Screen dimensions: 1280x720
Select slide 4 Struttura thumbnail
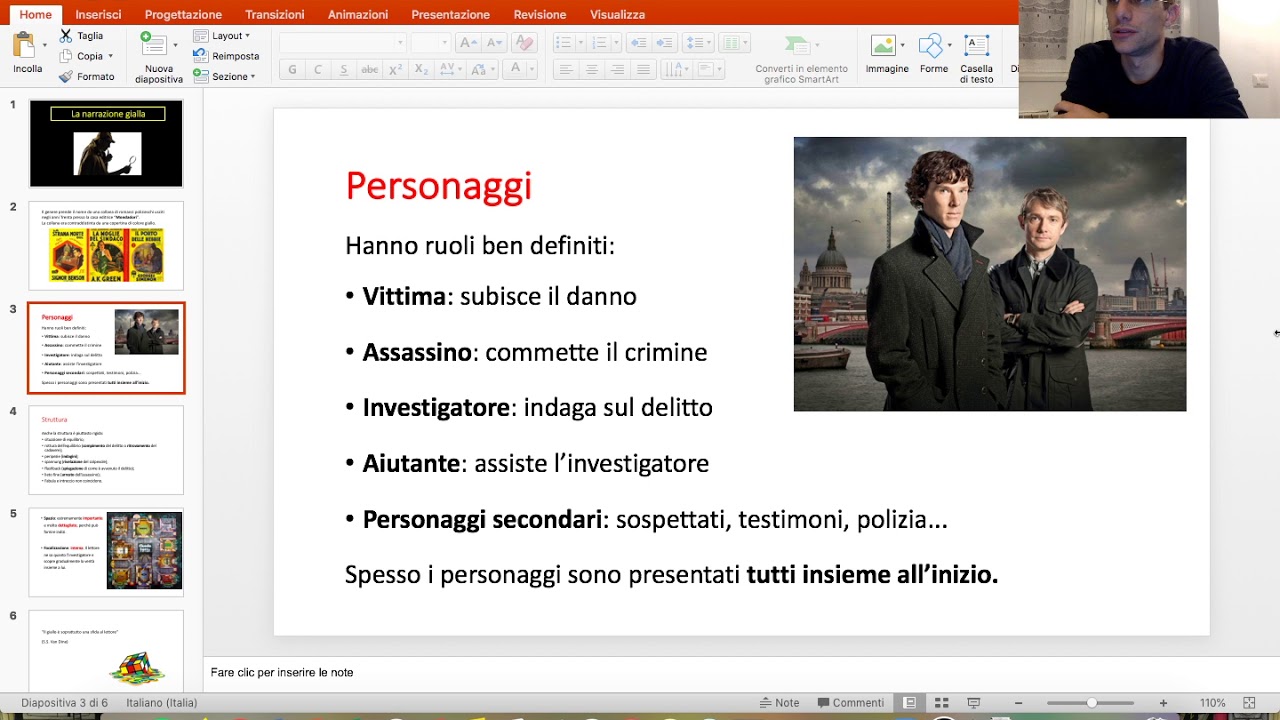tap(106, 450)
